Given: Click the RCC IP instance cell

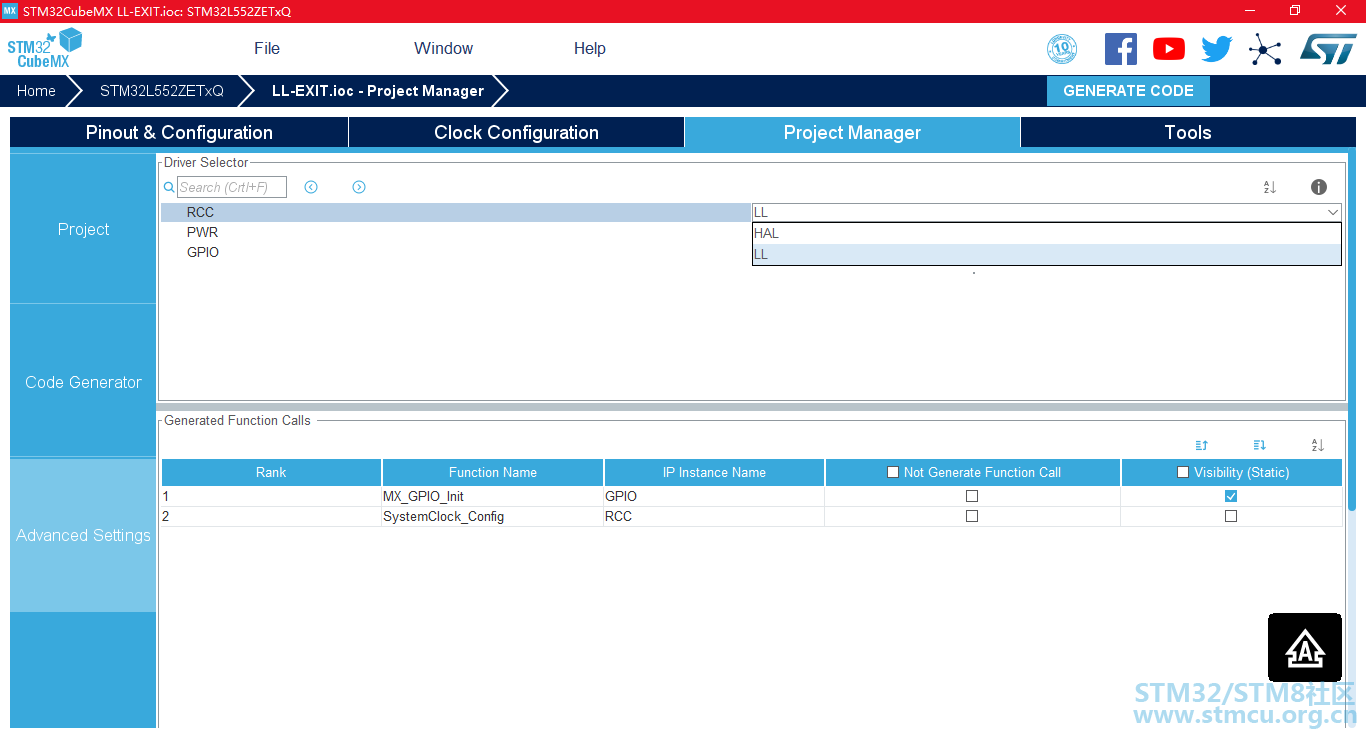Looking at the screenshot, I should coord(714,516).
